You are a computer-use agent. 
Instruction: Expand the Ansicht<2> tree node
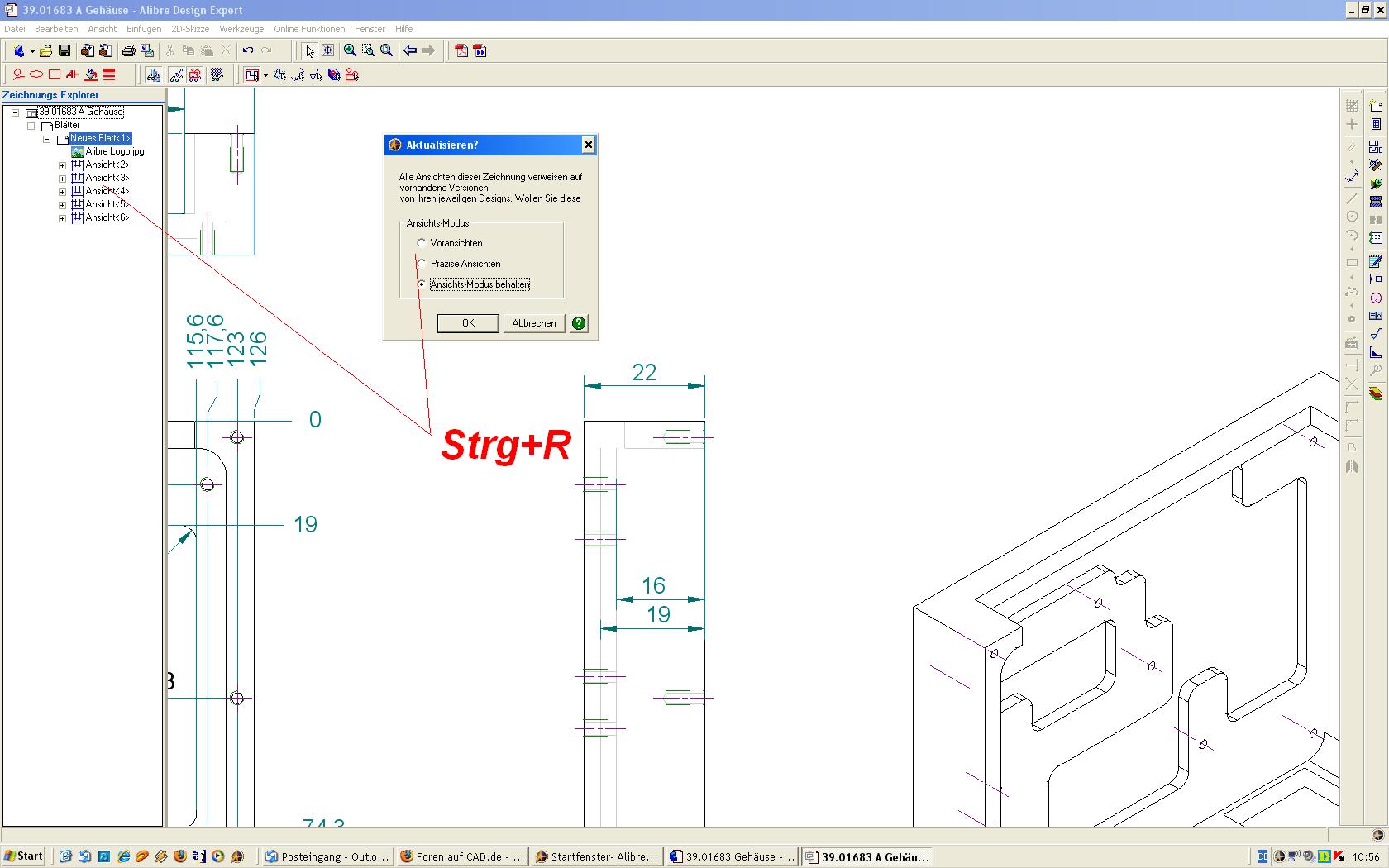point(62,165)
